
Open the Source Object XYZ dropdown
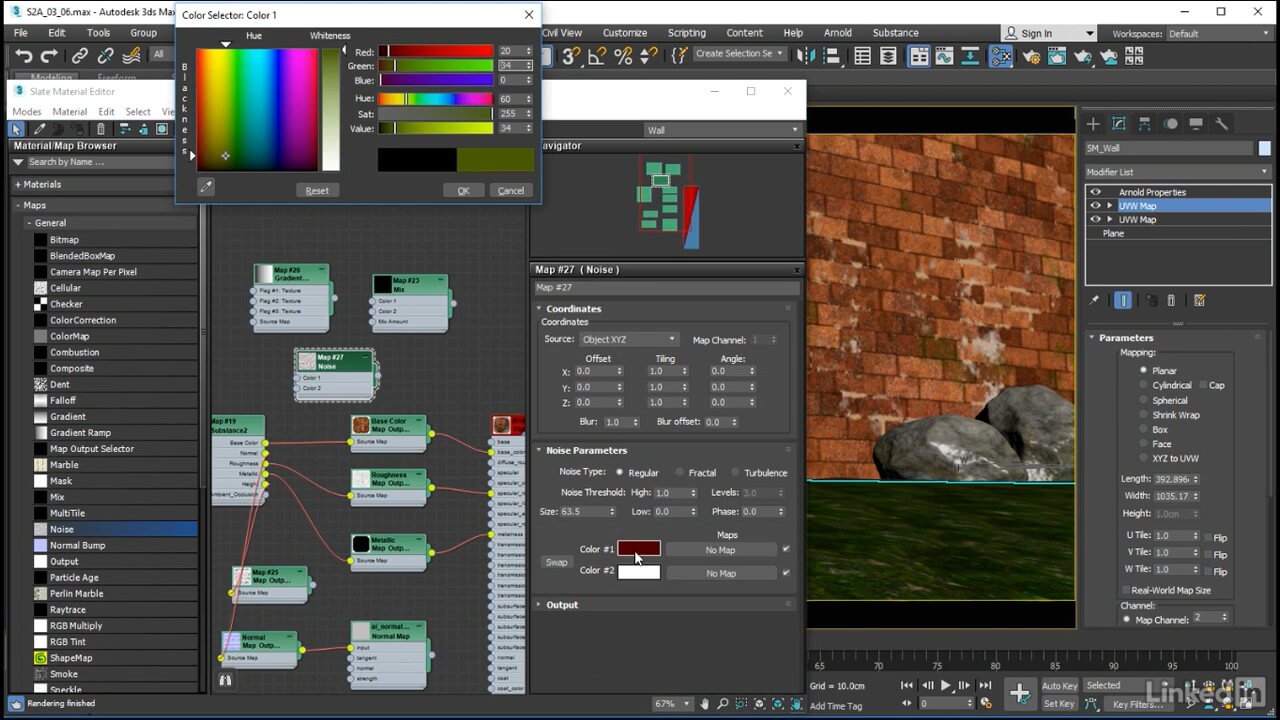(628, 340)
